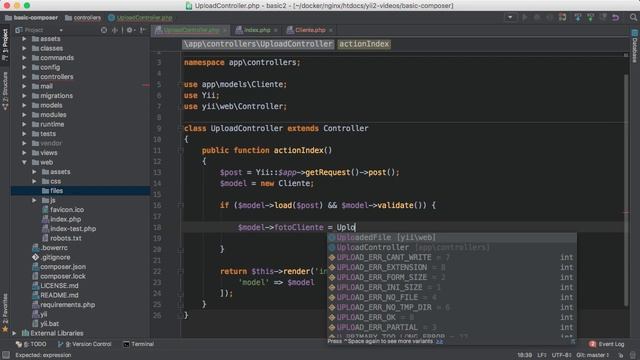
Task: Click UploadController.php breadcrumb in navigation bar
Action: [x=140, y=18]
